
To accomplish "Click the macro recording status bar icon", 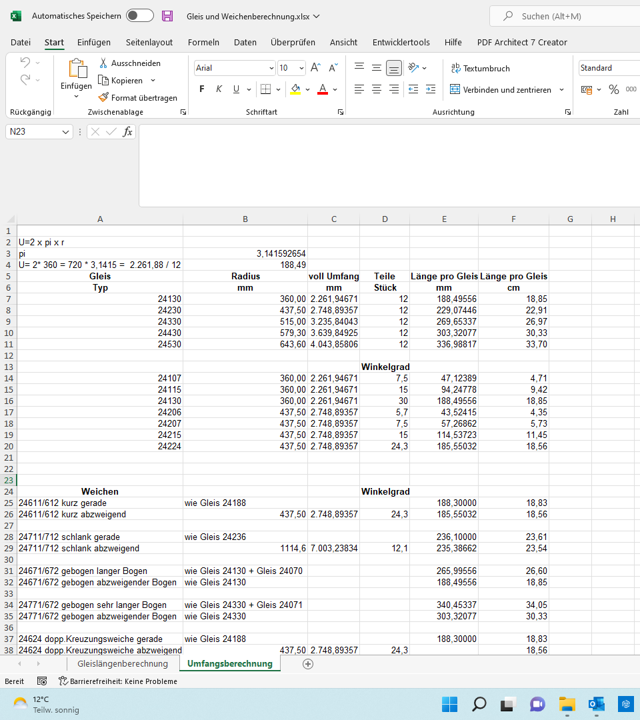I will click(x=42, y=681).
